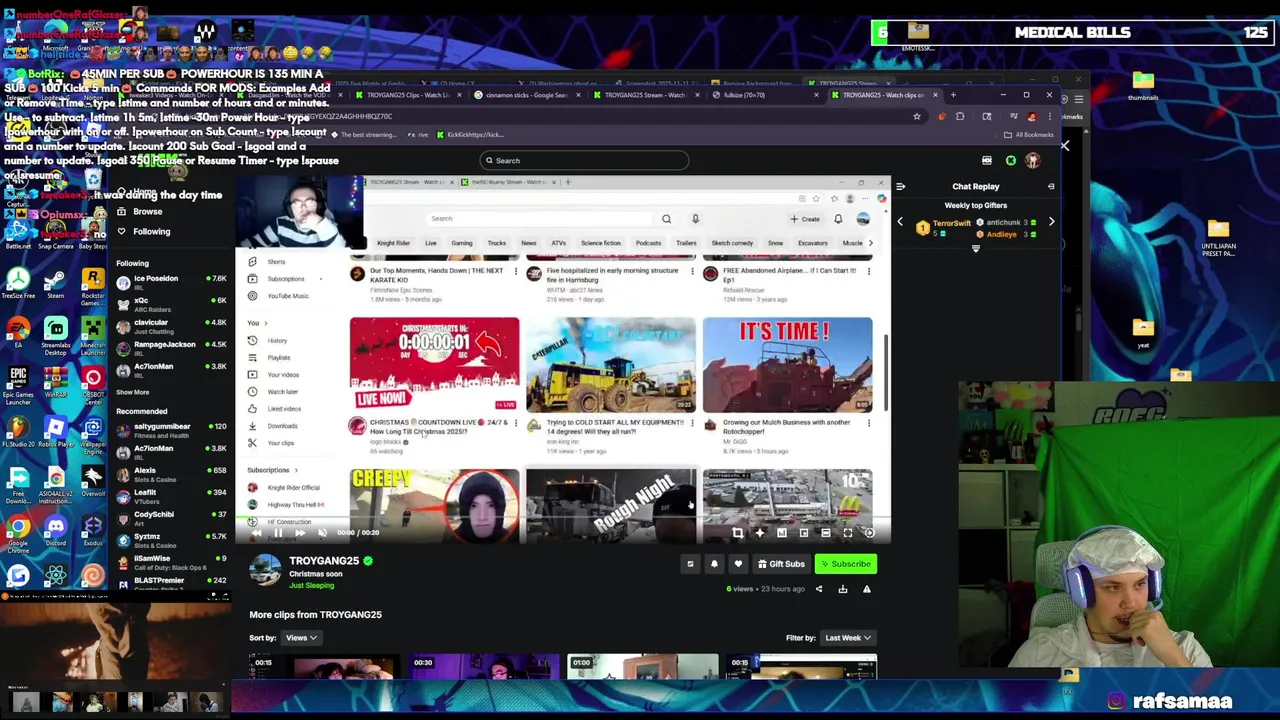Open a new browser tab with plus button
Screen dimensions: 1280x720
[953, 95]
